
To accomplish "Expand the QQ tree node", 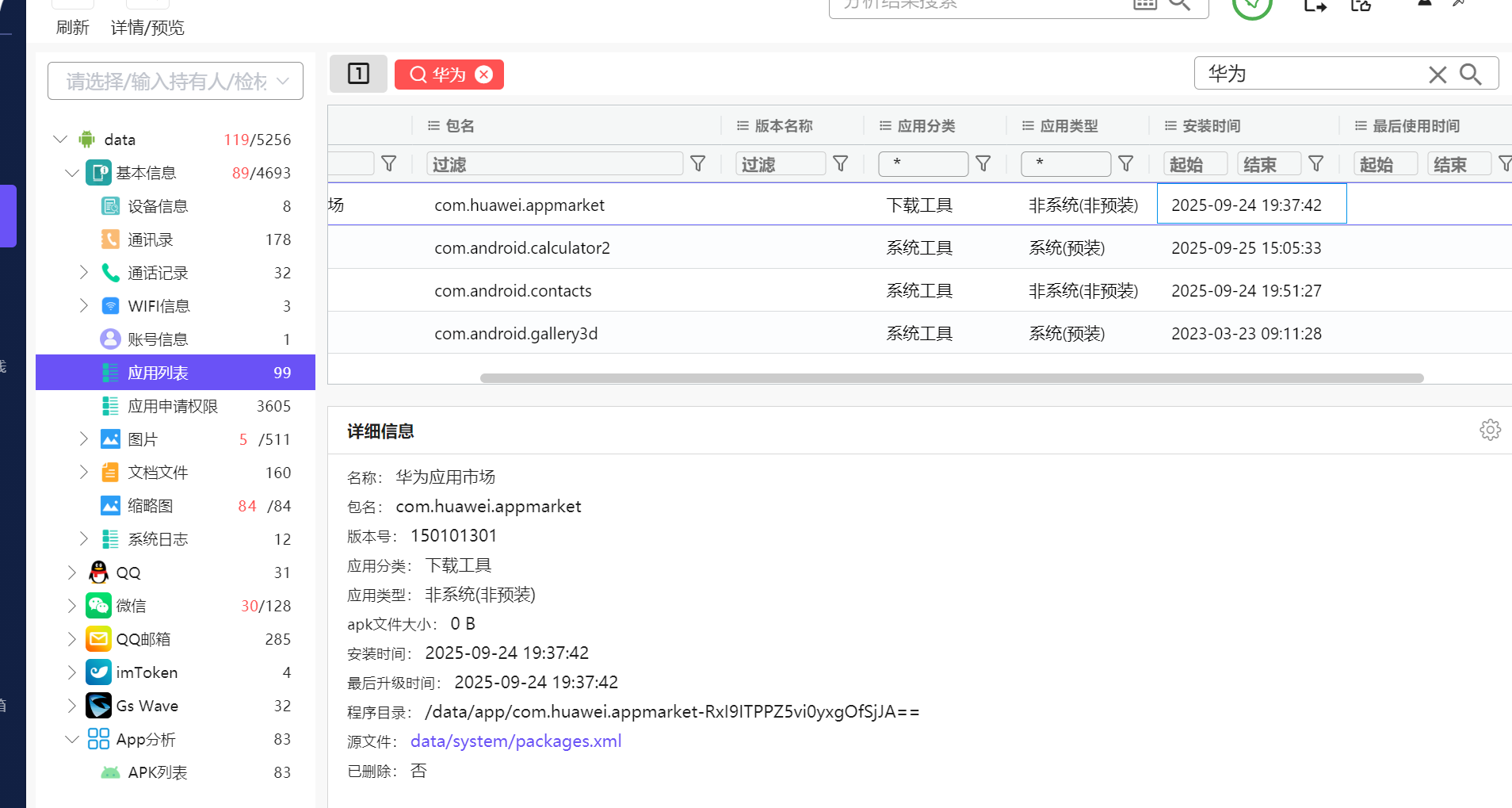I will 72,572.
